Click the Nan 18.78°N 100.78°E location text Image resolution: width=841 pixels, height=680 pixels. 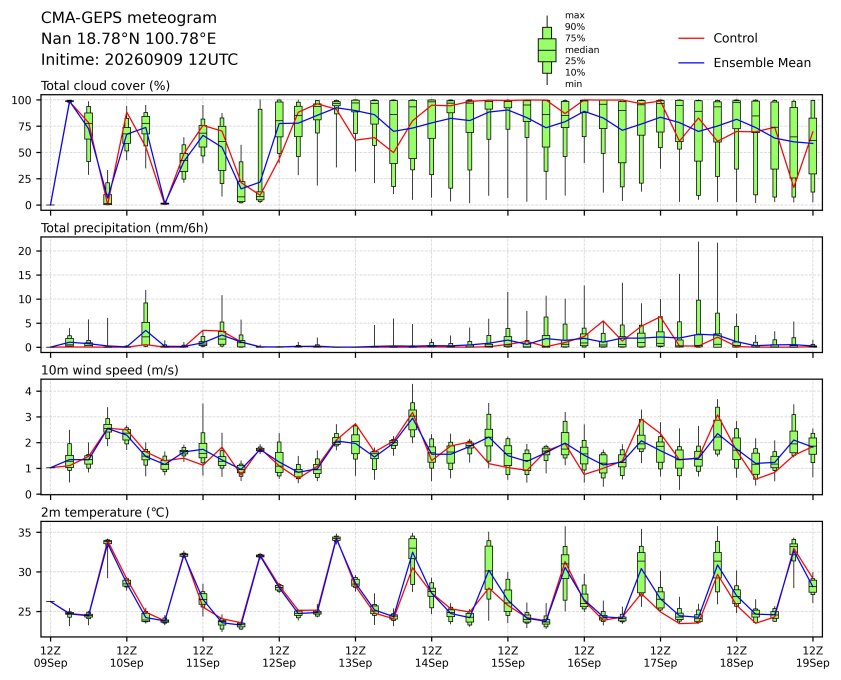tap(129, 39)
